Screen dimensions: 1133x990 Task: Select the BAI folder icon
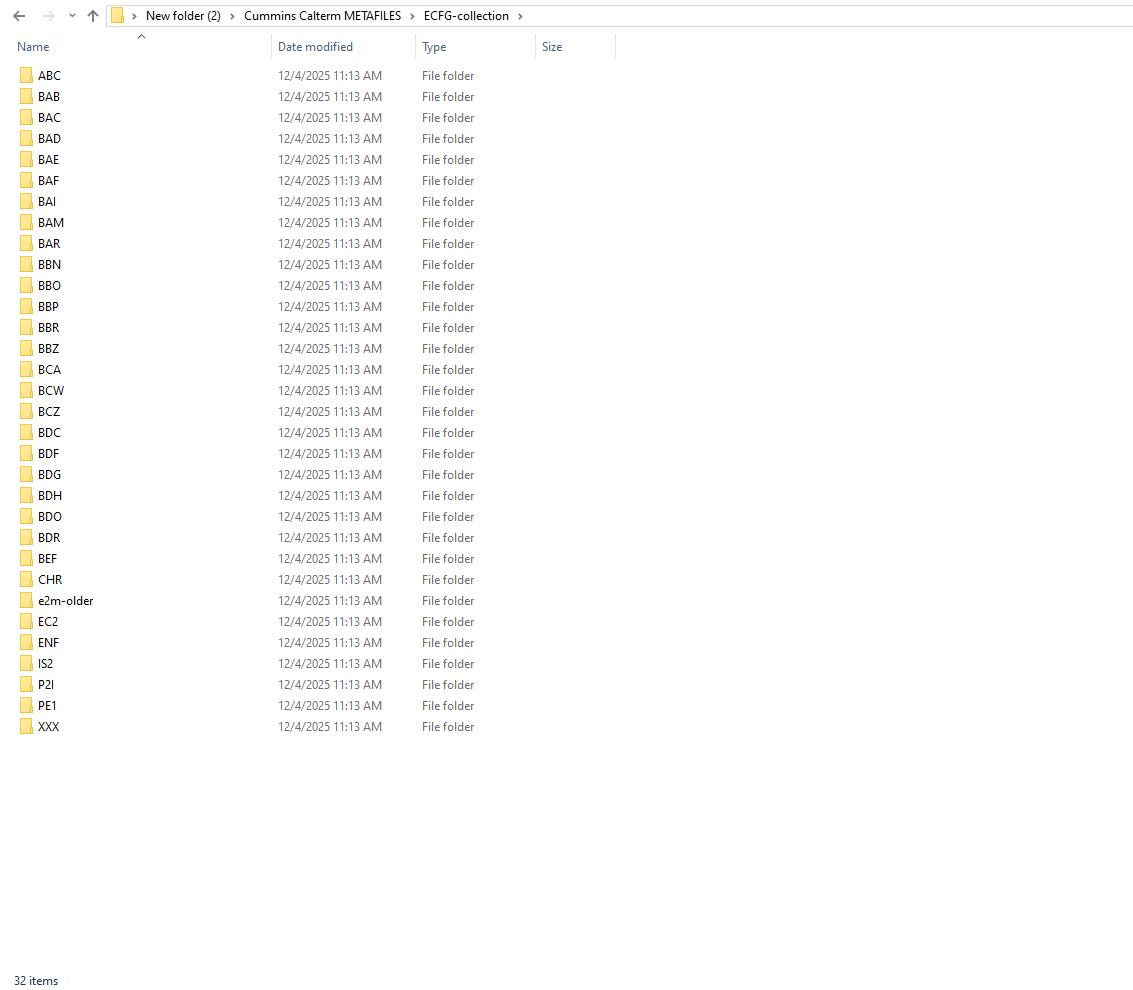tap(27, 202)
